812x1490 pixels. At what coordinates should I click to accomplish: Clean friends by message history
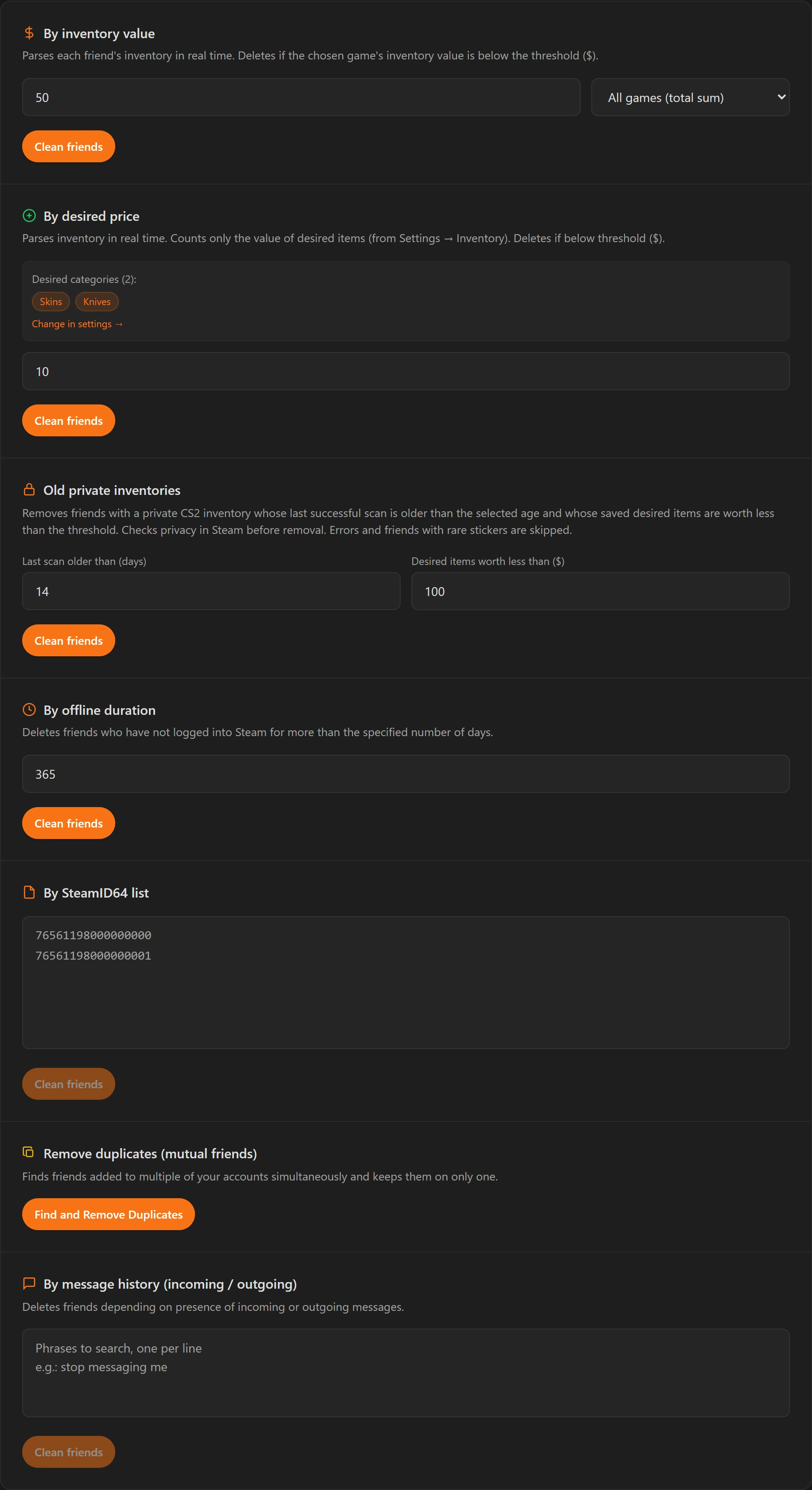[x=68, y=1452]
